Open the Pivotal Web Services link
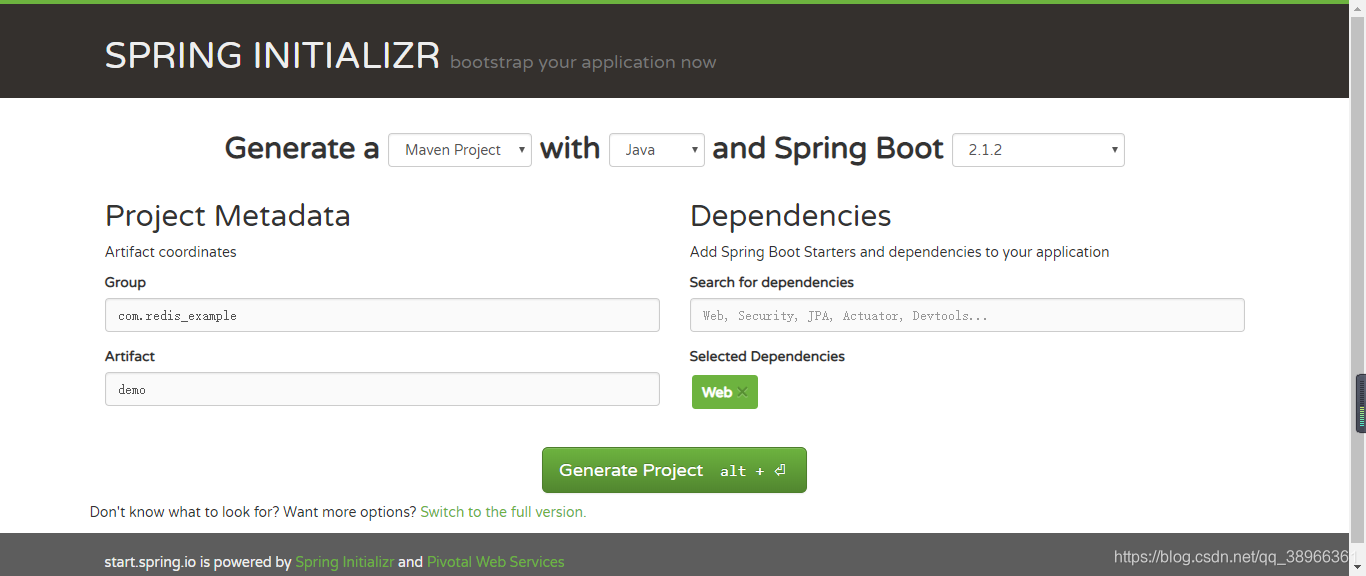The image size is (1366, 576). (x=496, y=562)
